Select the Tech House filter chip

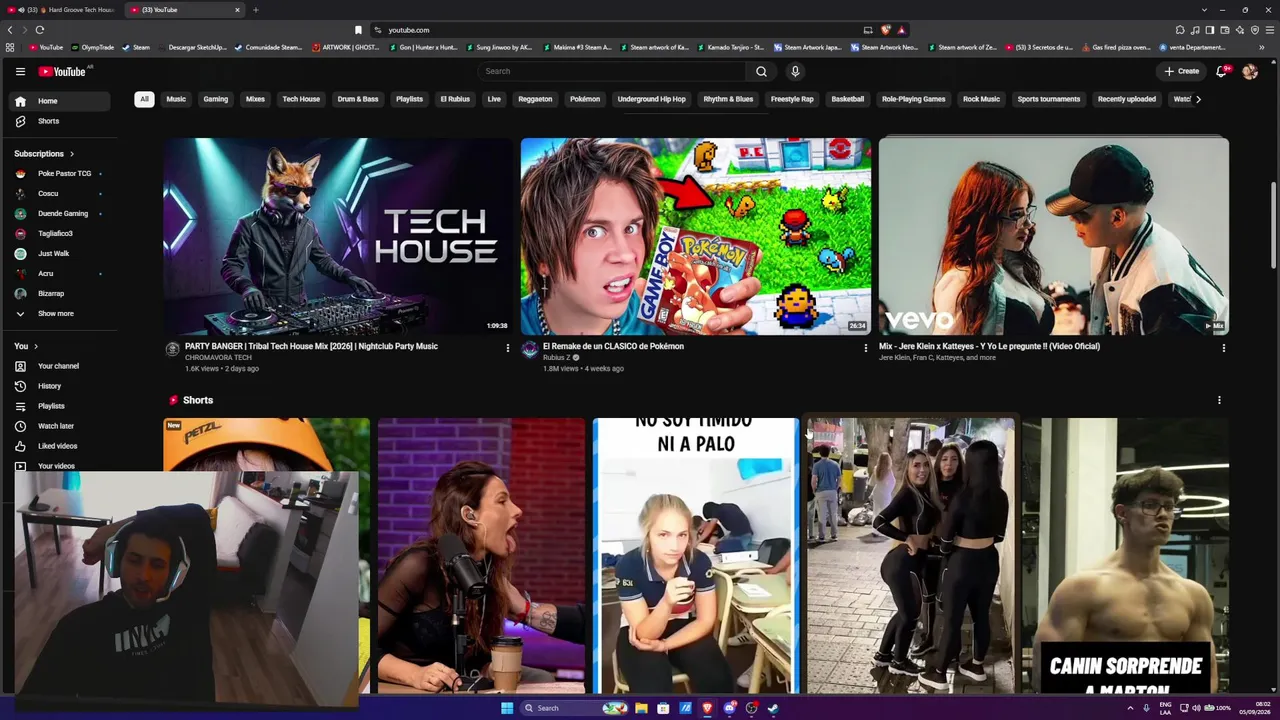(x=301, y=99)
